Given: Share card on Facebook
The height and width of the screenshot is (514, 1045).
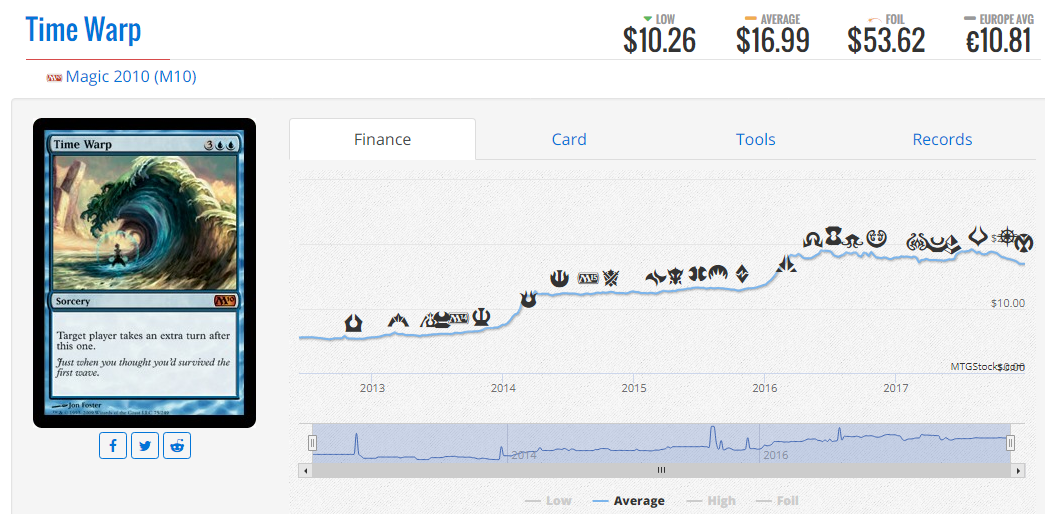Looking at the screenshot, I should (113, 446).
